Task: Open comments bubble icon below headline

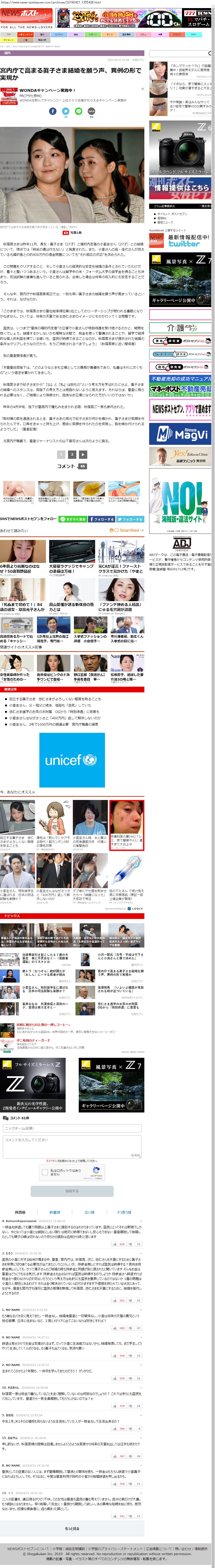Action: (91, 111)
